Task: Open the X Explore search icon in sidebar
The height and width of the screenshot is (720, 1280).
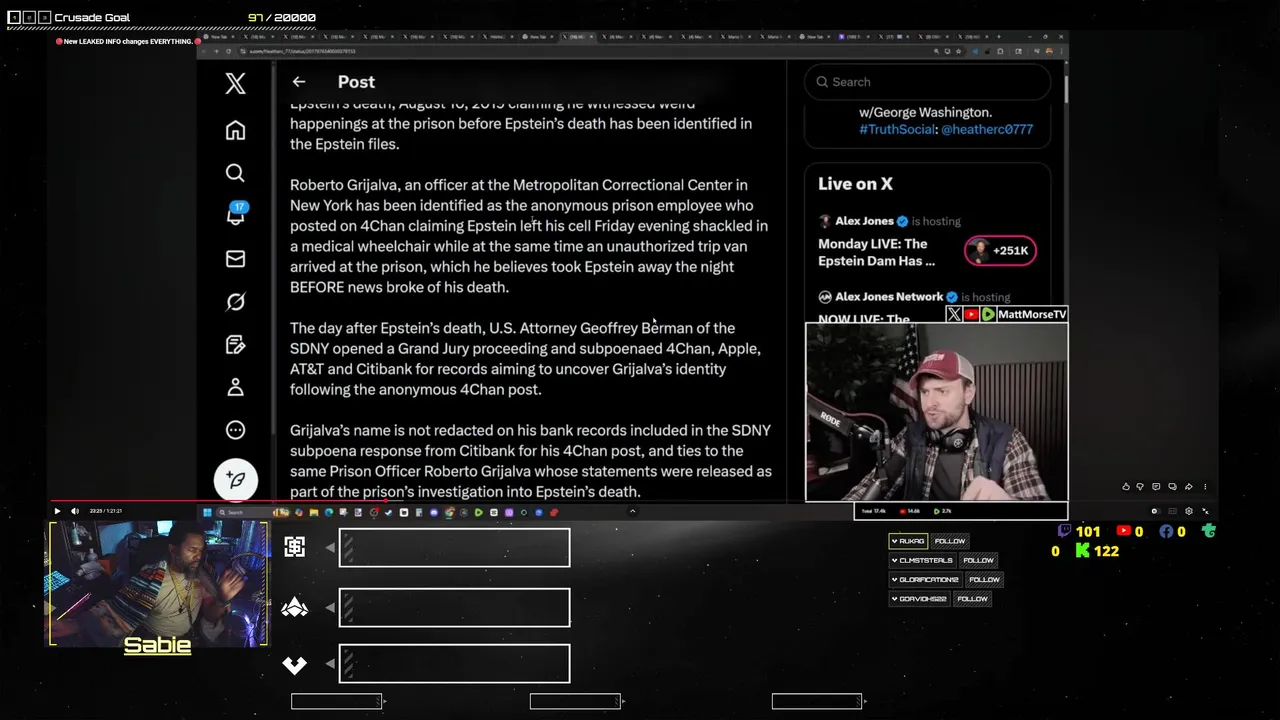Action: click(235, 173)
